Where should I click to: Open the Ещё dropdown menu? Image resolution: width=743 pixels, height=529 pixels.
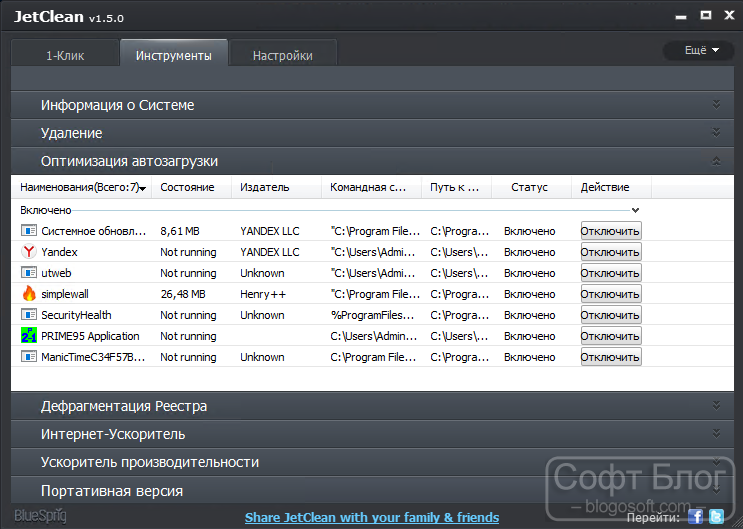pos(701,50)
